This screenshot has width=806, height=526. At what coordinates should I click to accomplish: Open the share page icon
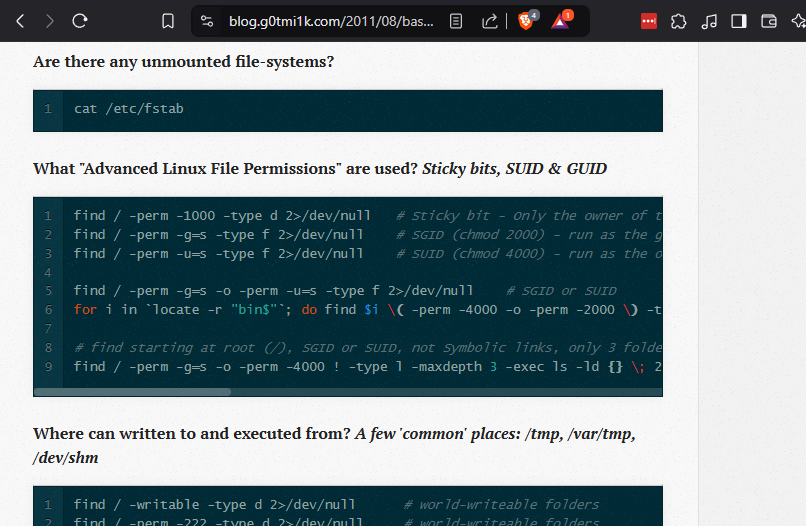490,21
